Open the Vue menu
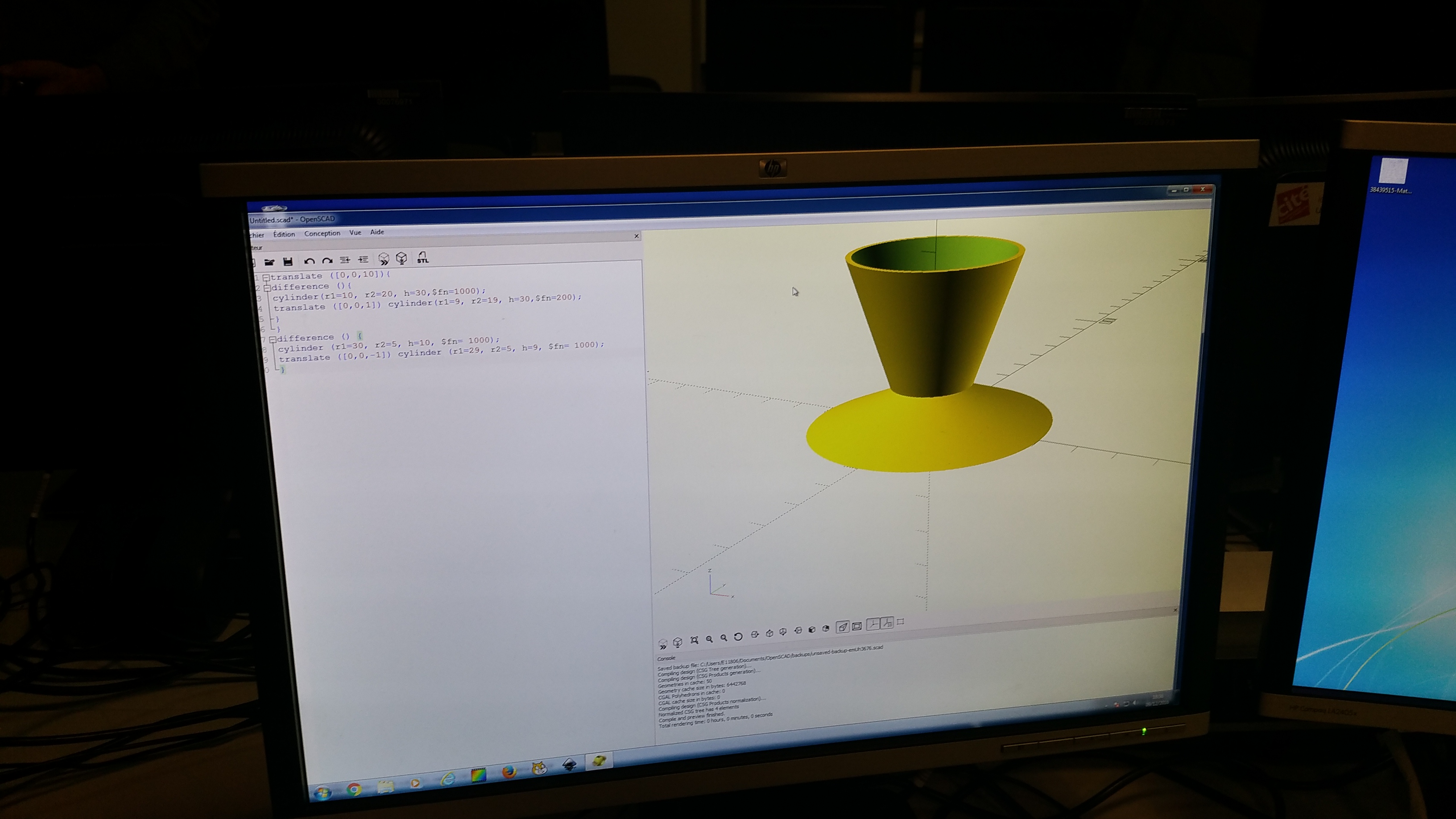 click(355, 232)
